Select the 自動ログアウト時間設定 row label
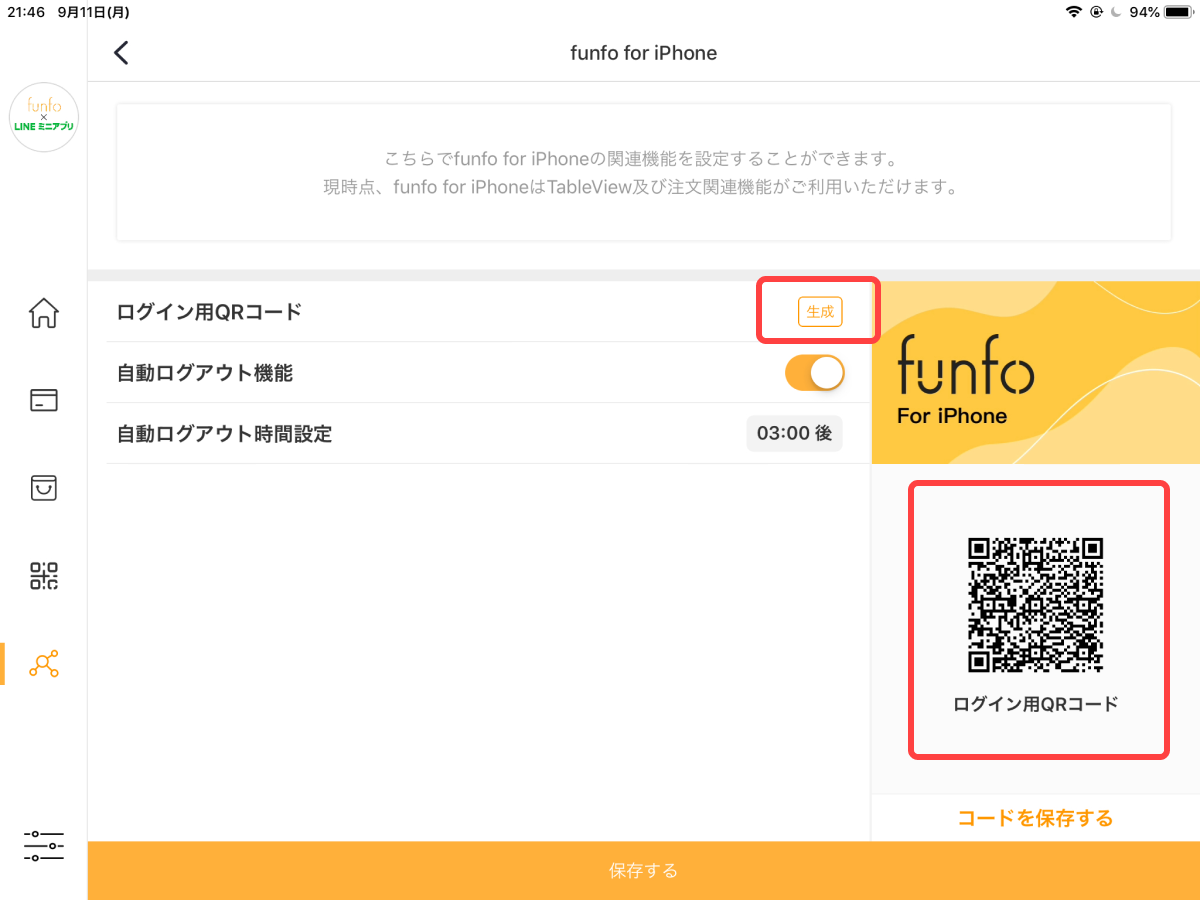The width and height of the screenshot is (1200, 900). click(224, 434)
